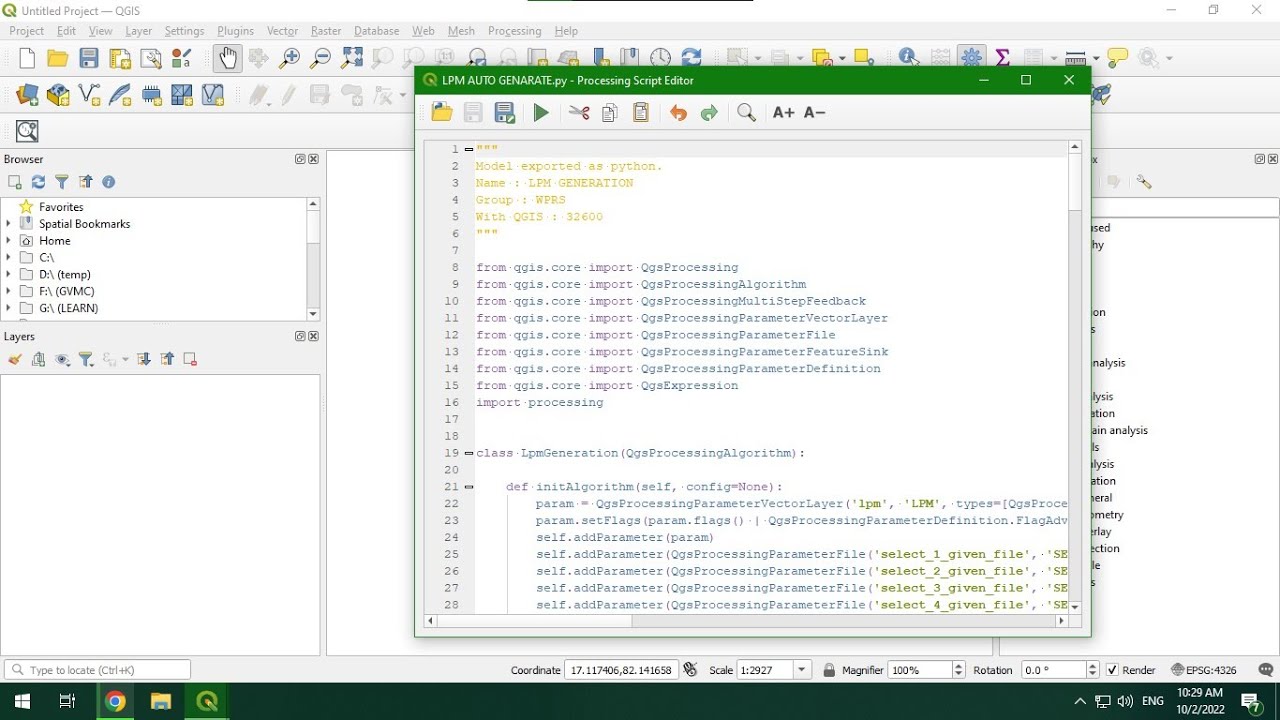Open Google Chrome from the taskbar
The width and height of the screenshot is (1280, 720).
coord(115,701)
